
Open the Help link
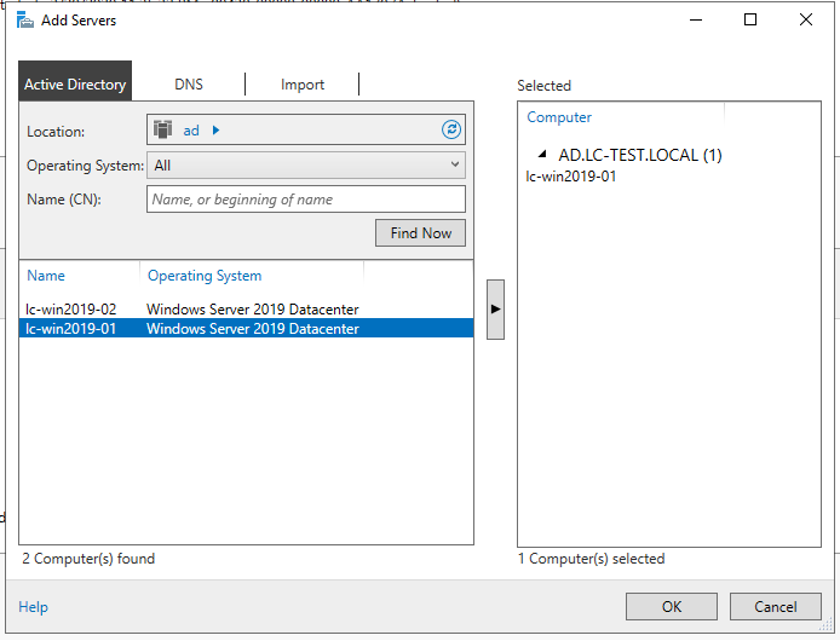click(33, 607)
